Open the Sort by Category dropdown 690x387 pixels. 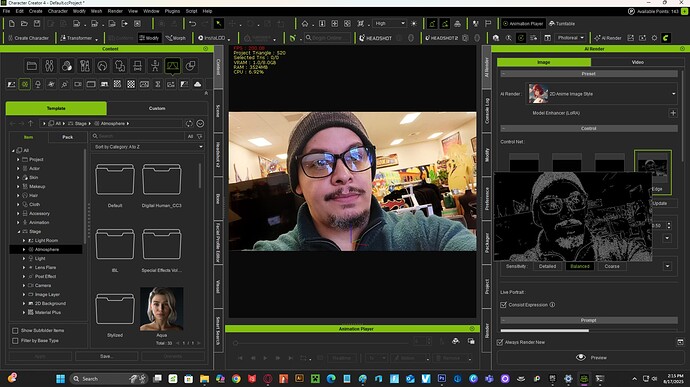tap(148, 147)
